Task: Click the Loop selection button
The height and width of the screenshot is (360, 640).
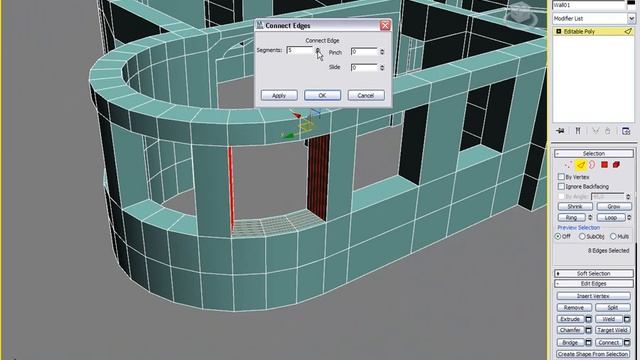Action: point(611,218)
